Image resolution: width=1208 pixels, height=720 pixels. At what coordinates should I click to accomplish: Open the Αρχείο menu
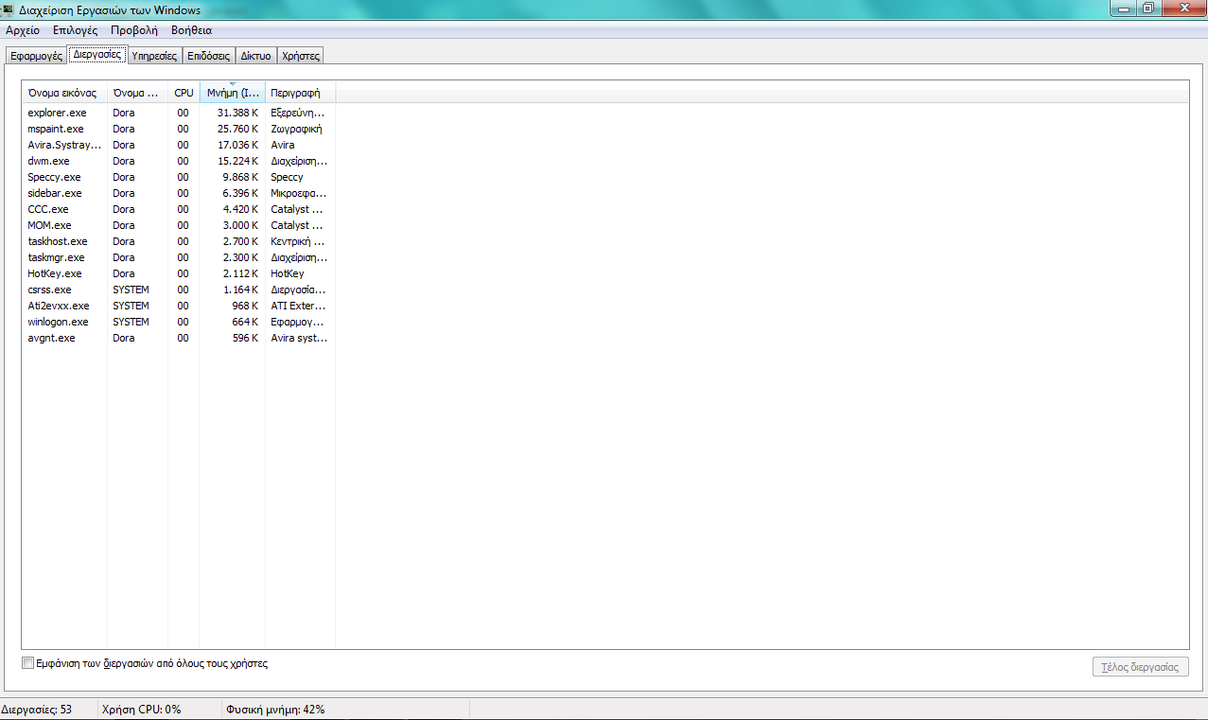[x=23, y=30]
